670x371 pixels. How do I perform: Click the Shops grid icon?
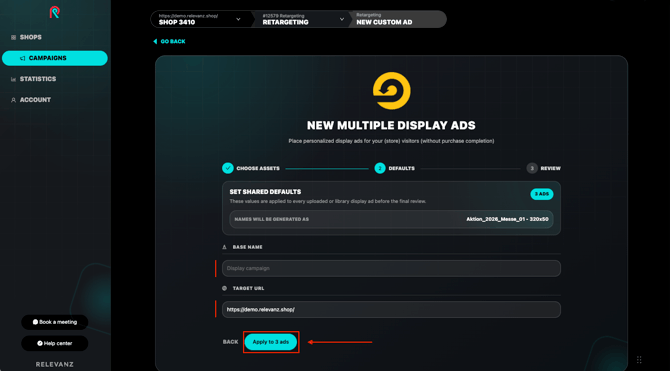13,38
